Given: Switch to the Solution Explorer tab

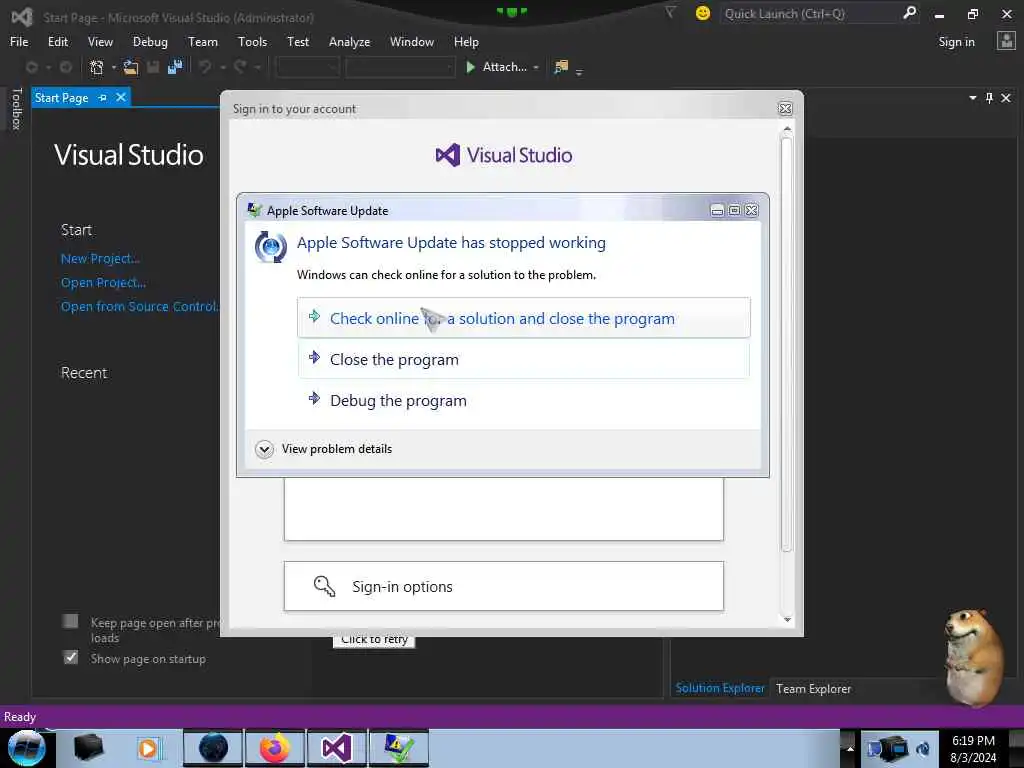Looking at the screenshot, I should (x=720, y=688).
